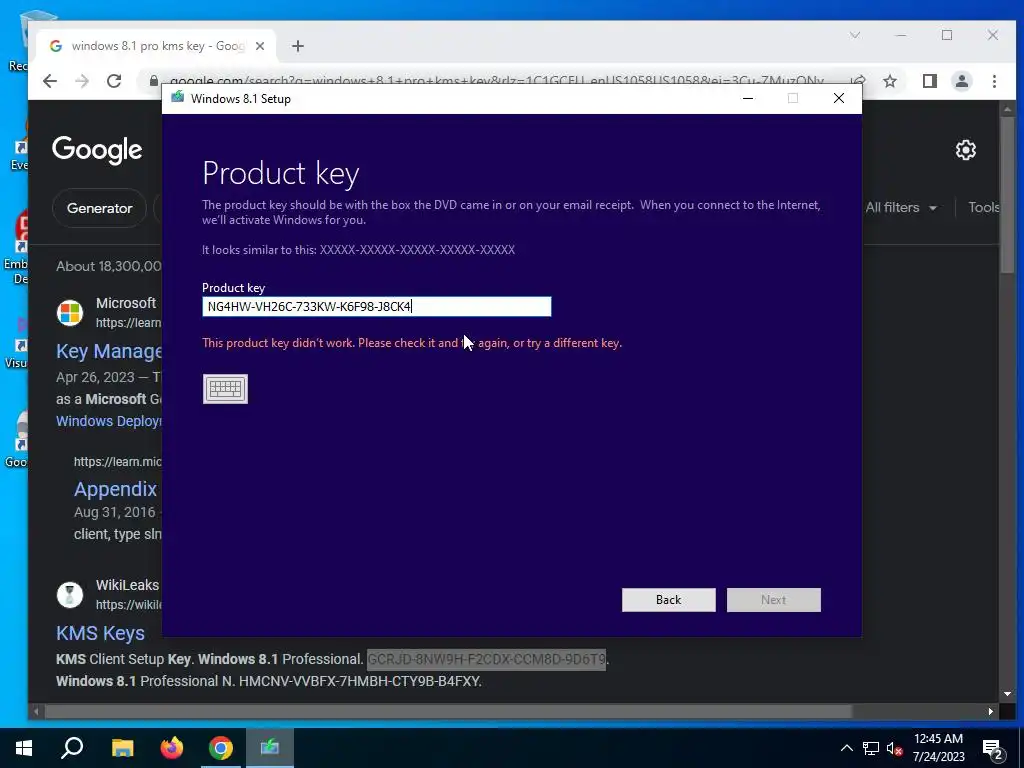Click the Chrome vertical scrollbar thumb
The width and height of the screenshot is (1024, 768).
pos(1006,196)
